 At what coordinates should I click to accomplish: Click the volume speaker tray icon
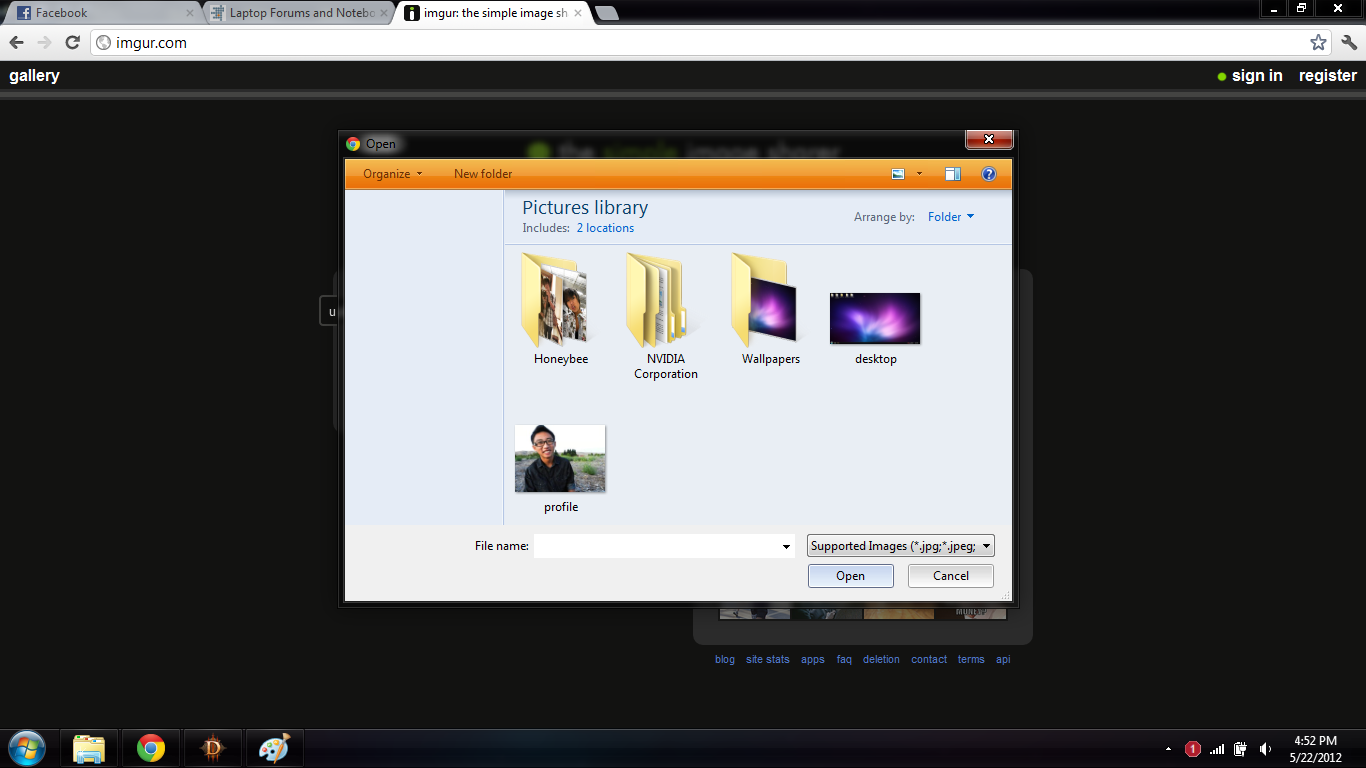[x=1266, y=749]
